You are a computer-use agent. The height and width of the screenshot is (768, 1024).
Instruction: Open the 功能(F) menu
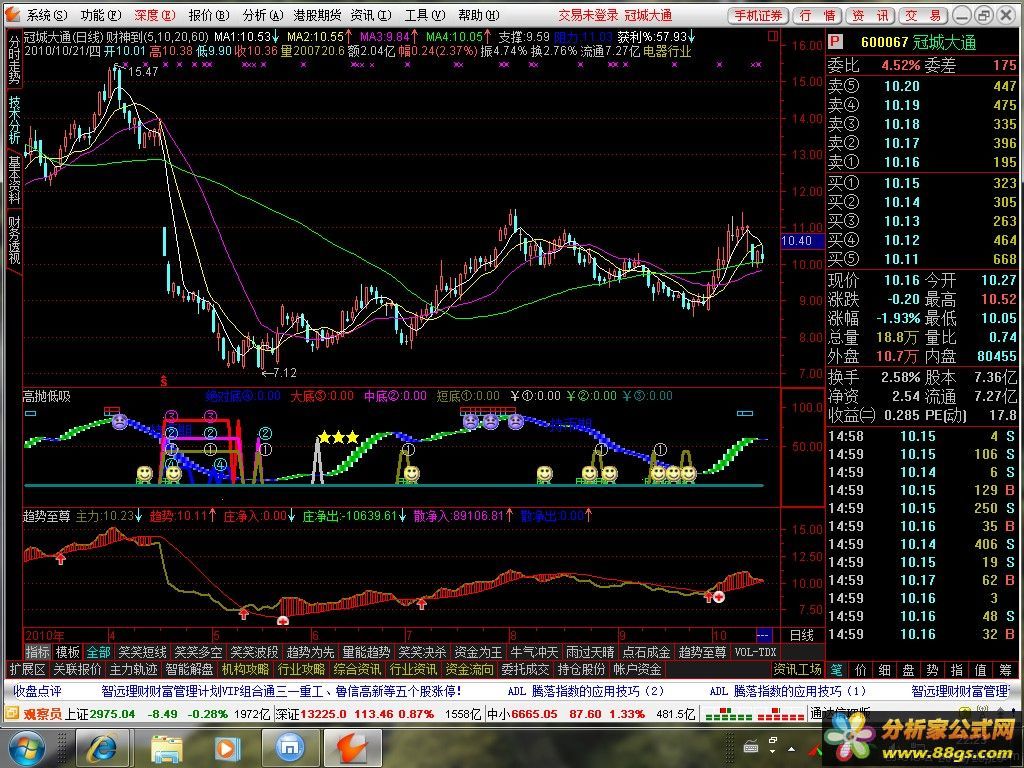coord(101,14)
